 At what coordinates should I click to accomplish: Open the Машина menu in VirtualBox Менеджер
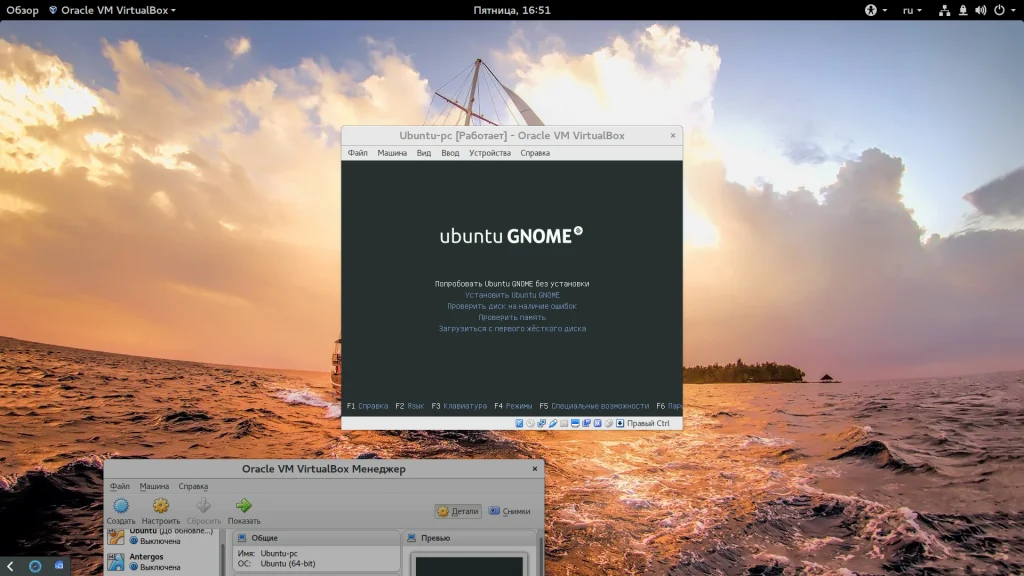pos(154,486)
